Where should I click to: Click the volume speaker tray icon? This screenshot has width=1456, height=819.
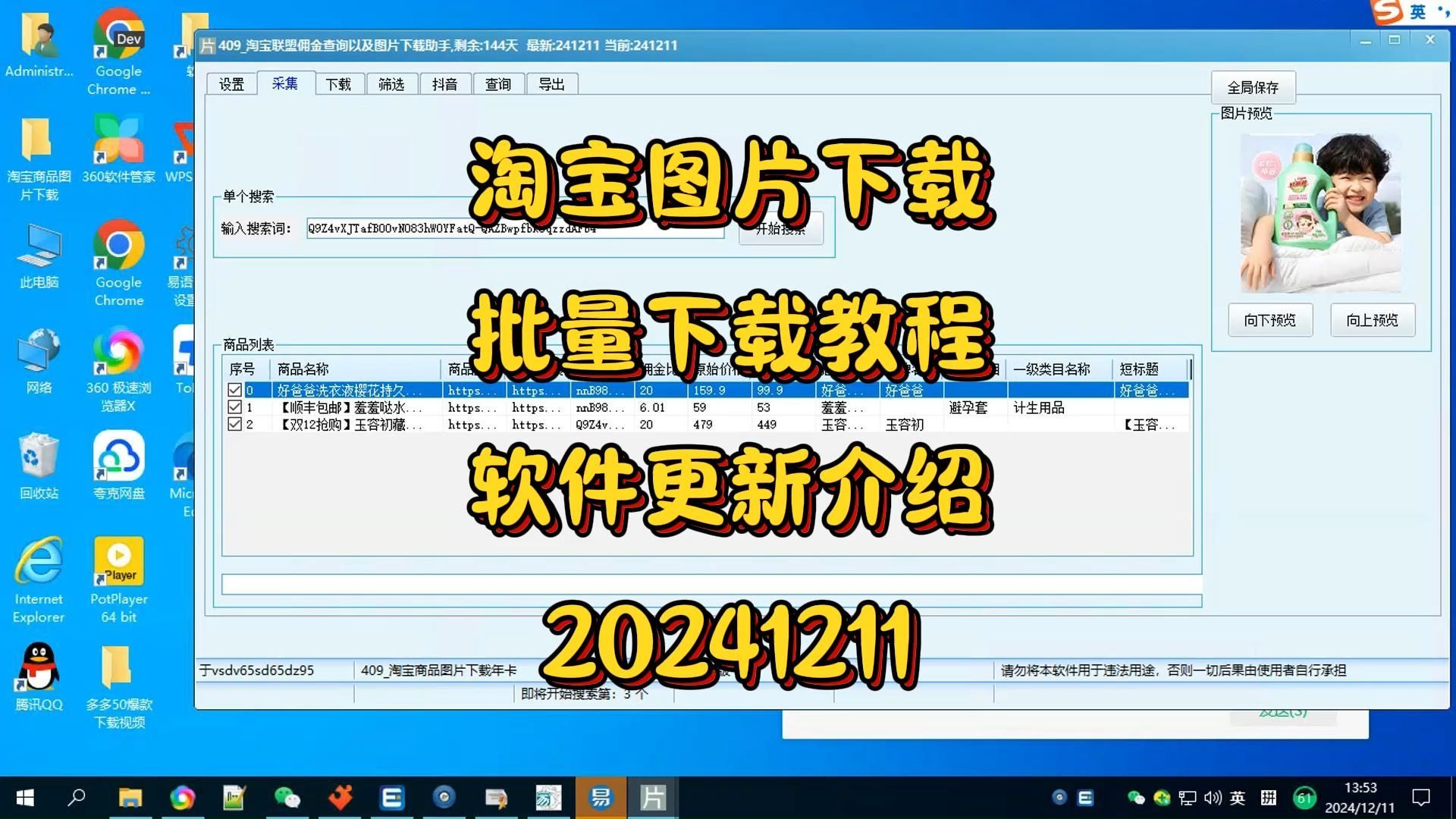[x=1213, y=798]
